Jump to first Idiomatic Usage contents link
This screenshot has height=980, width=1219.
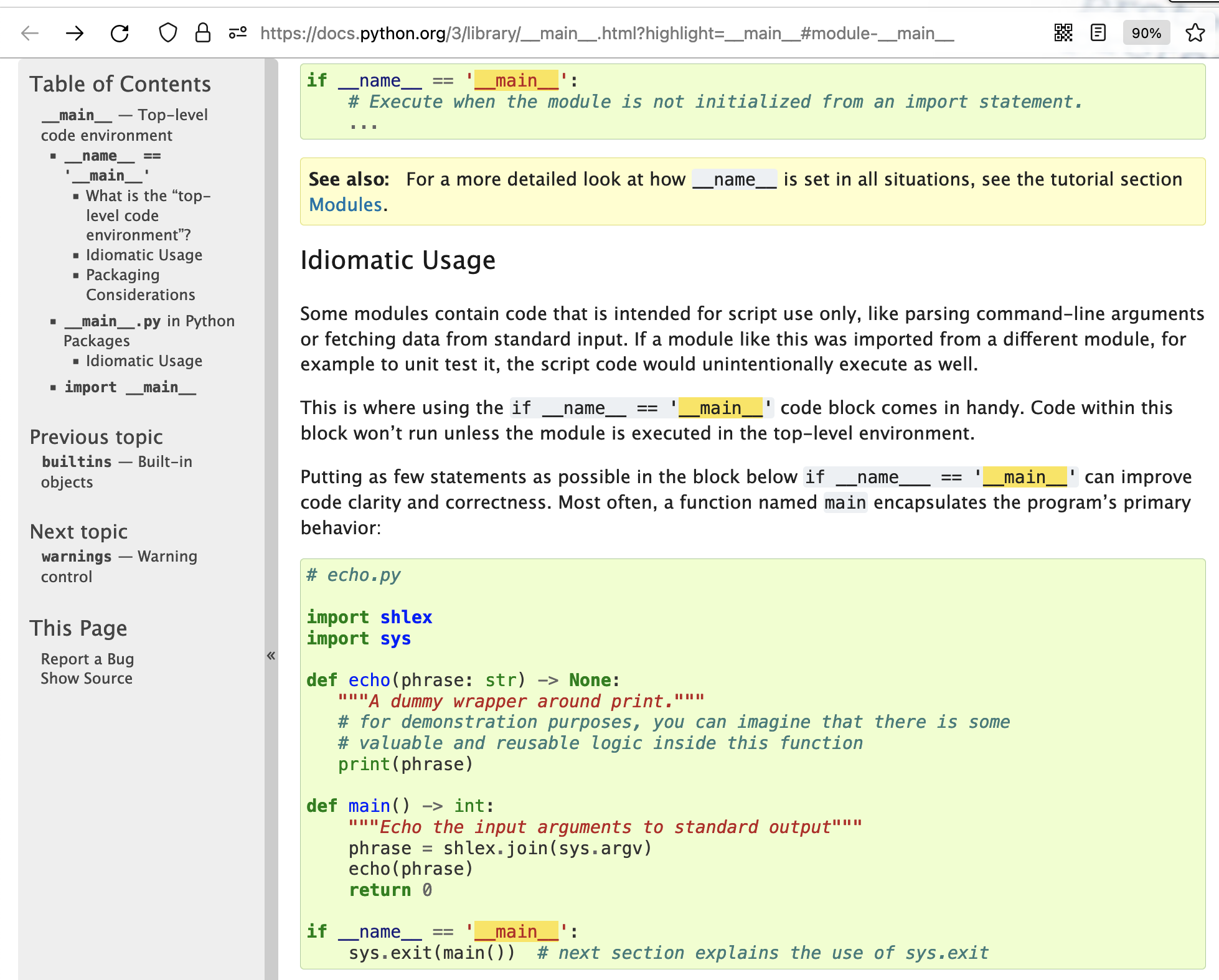coord(144,255)
